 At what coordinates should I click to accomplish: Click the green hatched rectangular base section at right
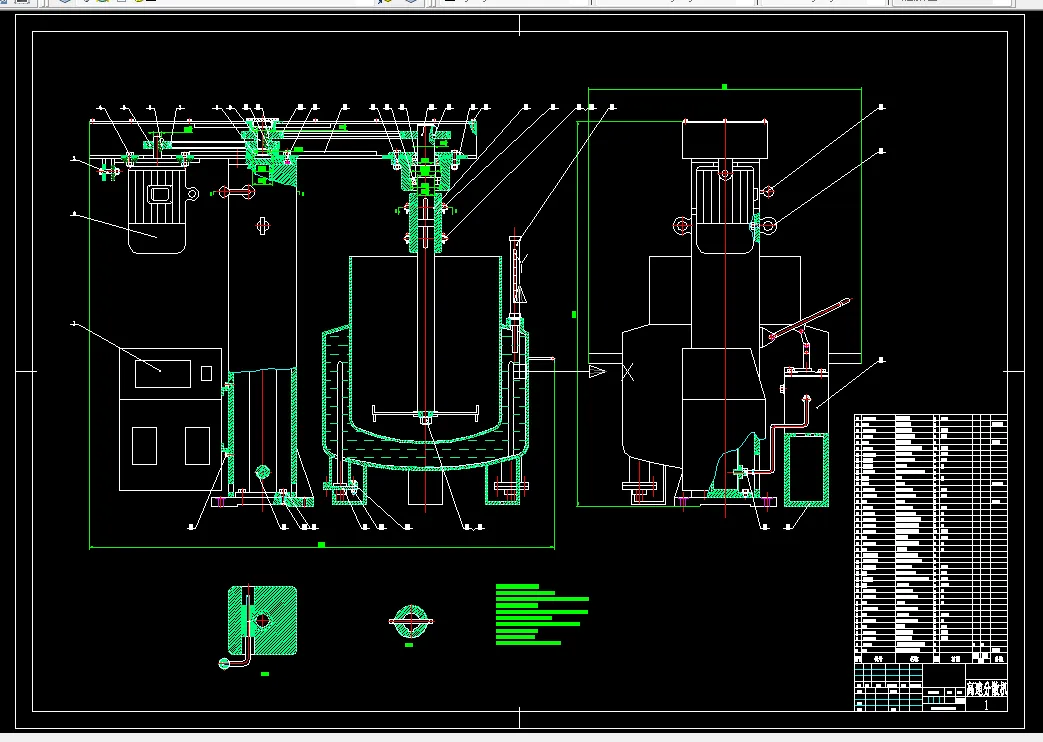806,470
